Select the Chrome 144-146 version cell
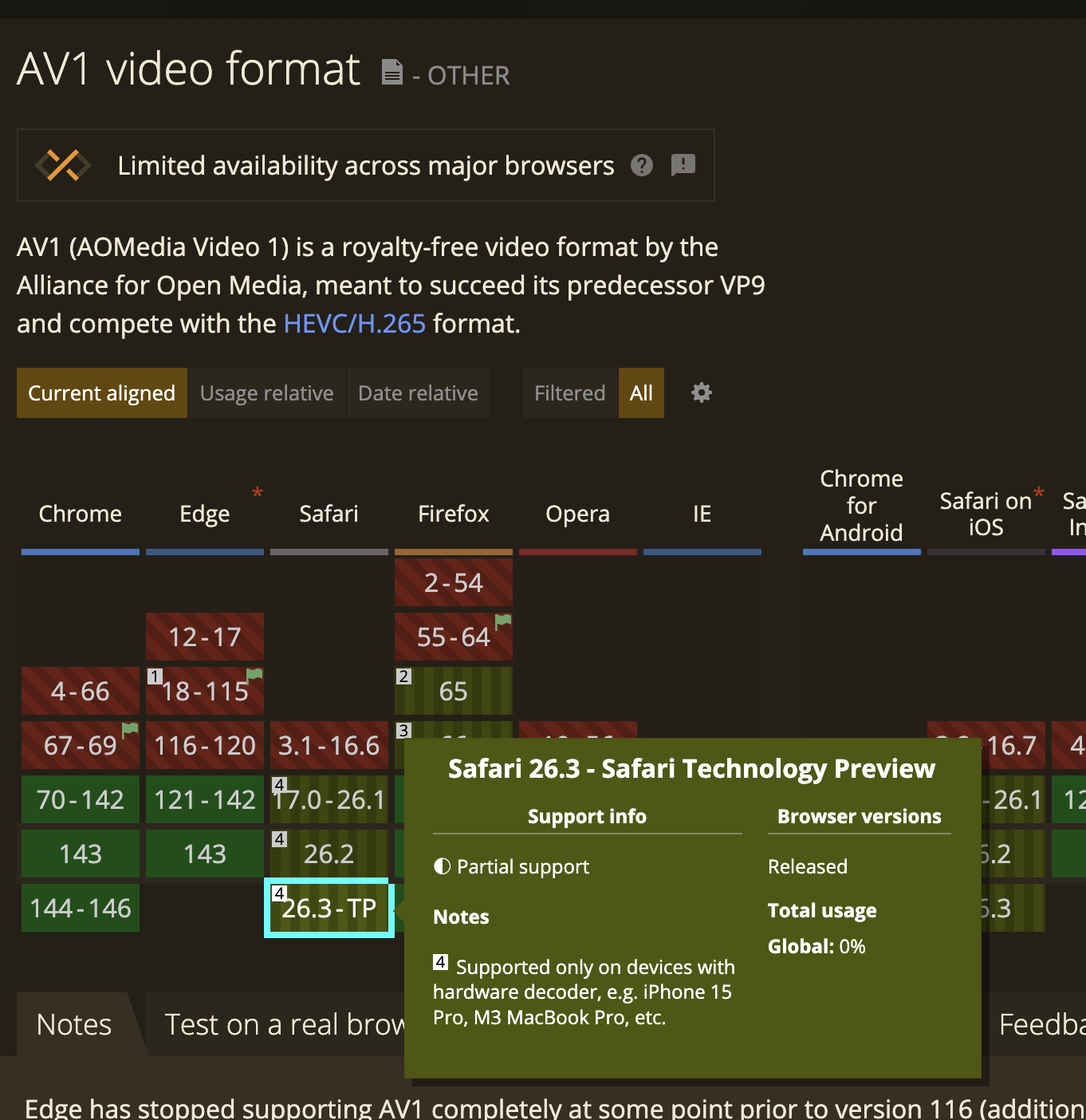Viewport: 1086px width, 1120px height. [x=80, y=908]
